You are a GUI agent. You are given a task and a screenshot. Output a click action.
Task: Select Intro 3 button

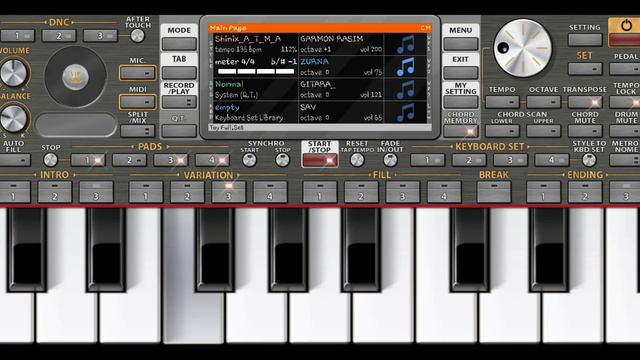(x=96, y=192)
